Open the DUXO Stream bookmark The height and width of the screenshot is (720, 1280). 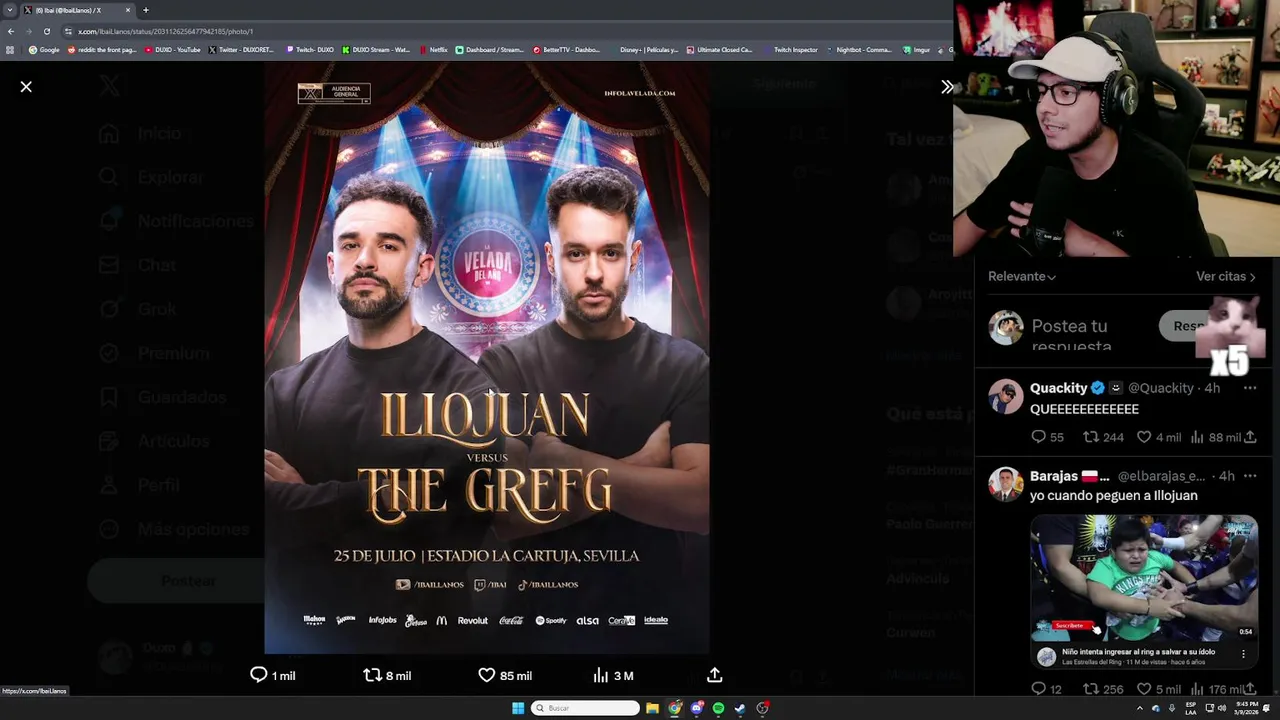pyautogui.click(x=376, y=50)
